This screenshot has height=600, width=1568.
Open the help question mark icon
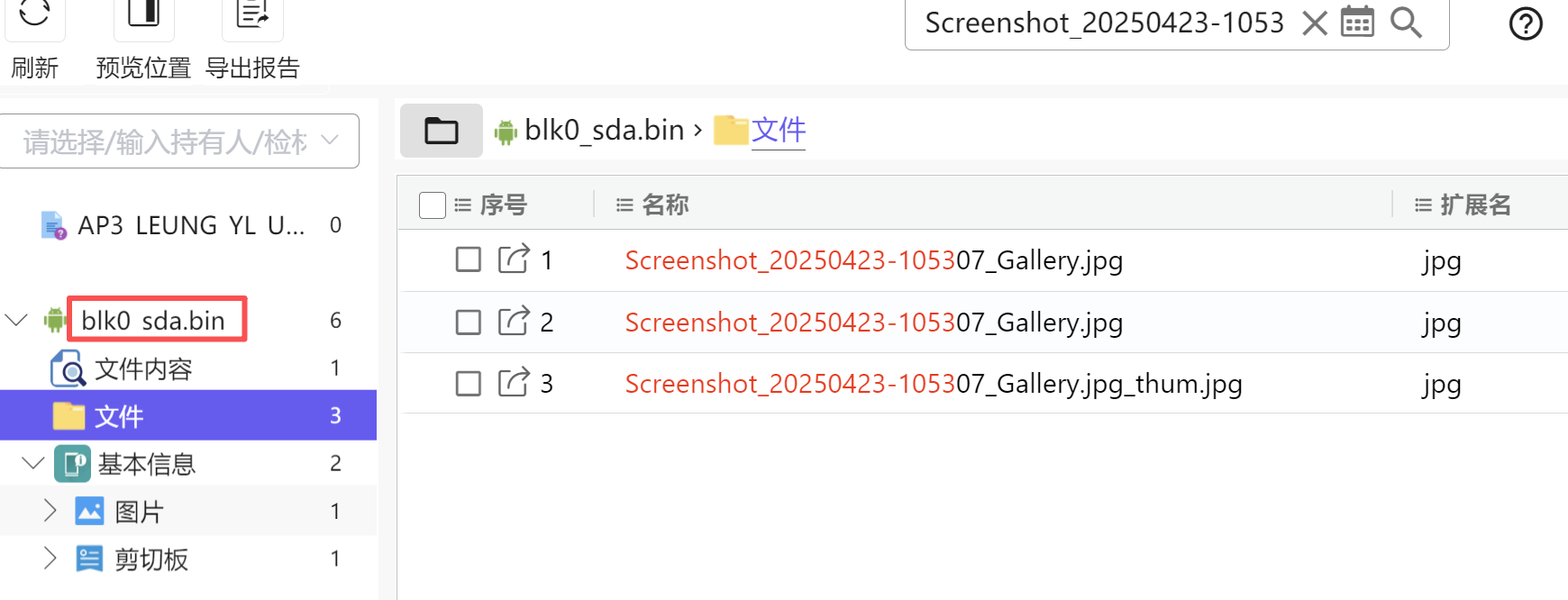pos(1526,23)
